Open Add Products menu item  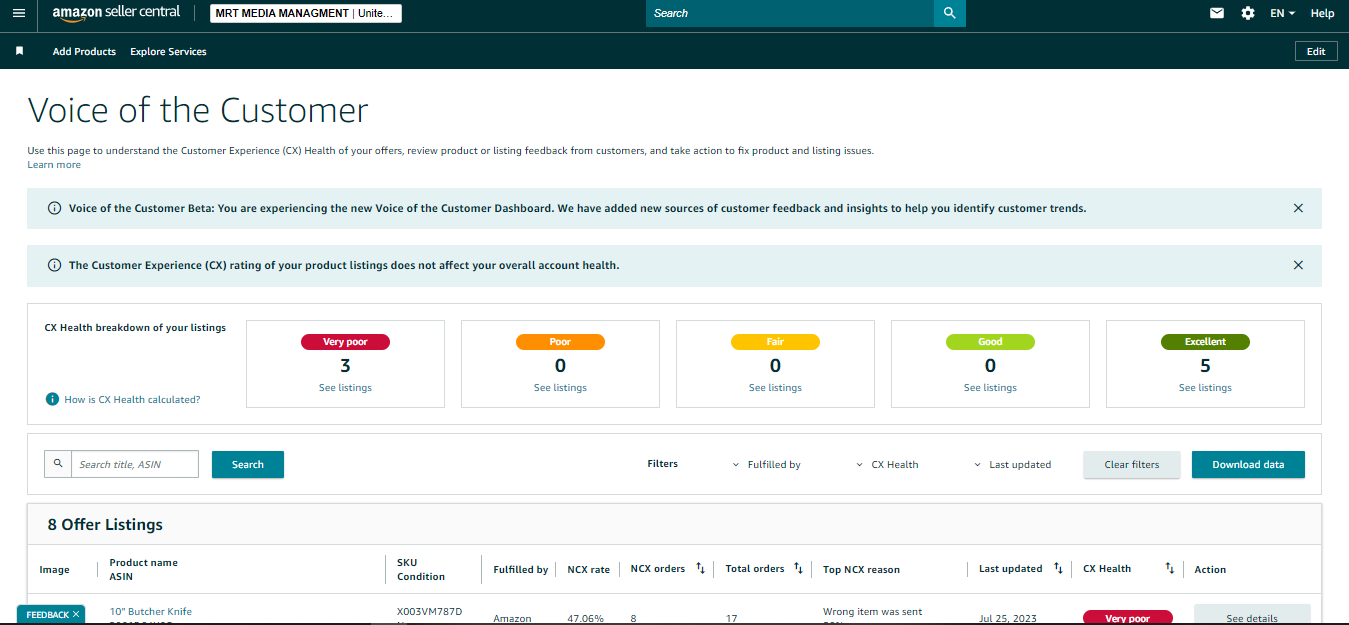coord(84,51)
